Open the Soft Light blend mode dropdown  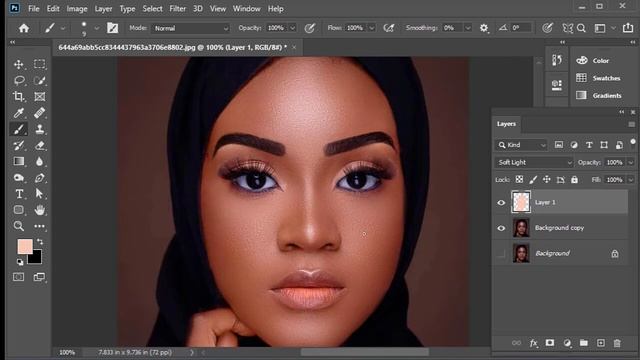point(534,162)
